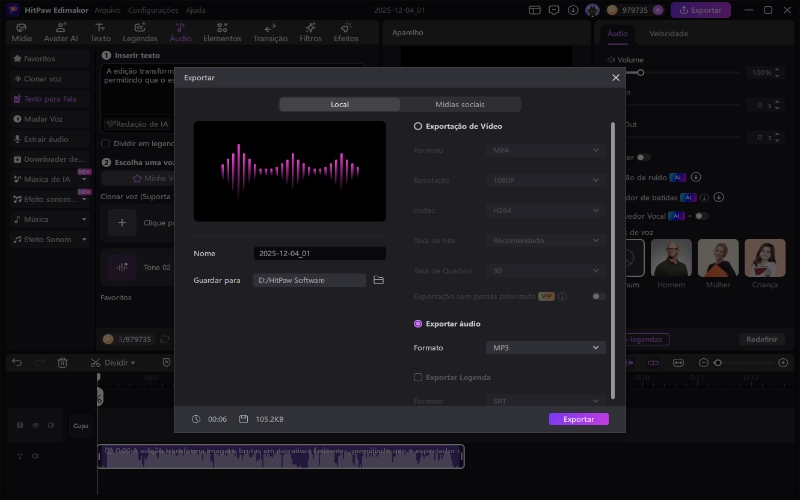Adjust the Volume slider

(x=641, y=73)
